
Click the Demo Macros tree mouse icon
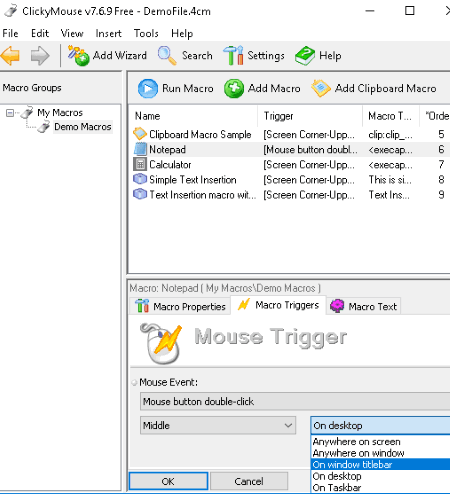tap(44, 127)
